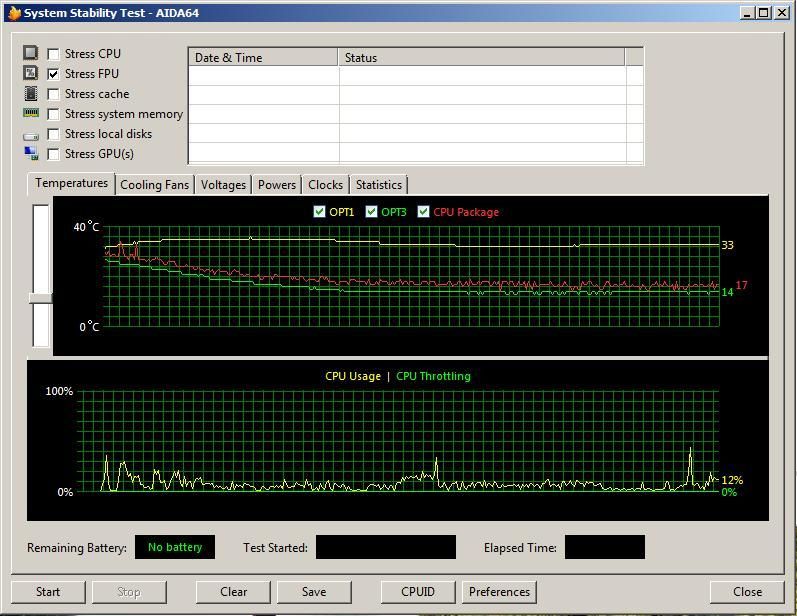797x616 pixels.
Task: Click the RAM module icon beside Stress system memory
Action: [31, 112]
